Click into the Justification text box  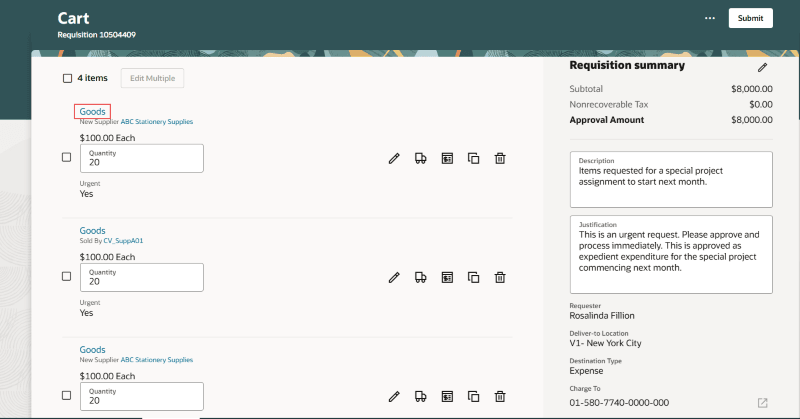(x=671, y=254)
